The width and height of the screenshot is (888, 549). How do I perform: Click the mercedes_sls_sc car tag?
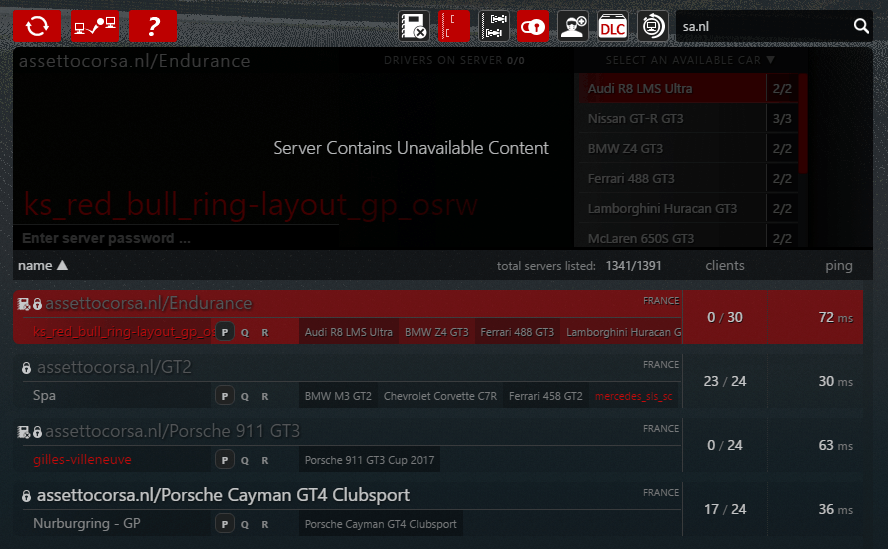tap(634, 396)
